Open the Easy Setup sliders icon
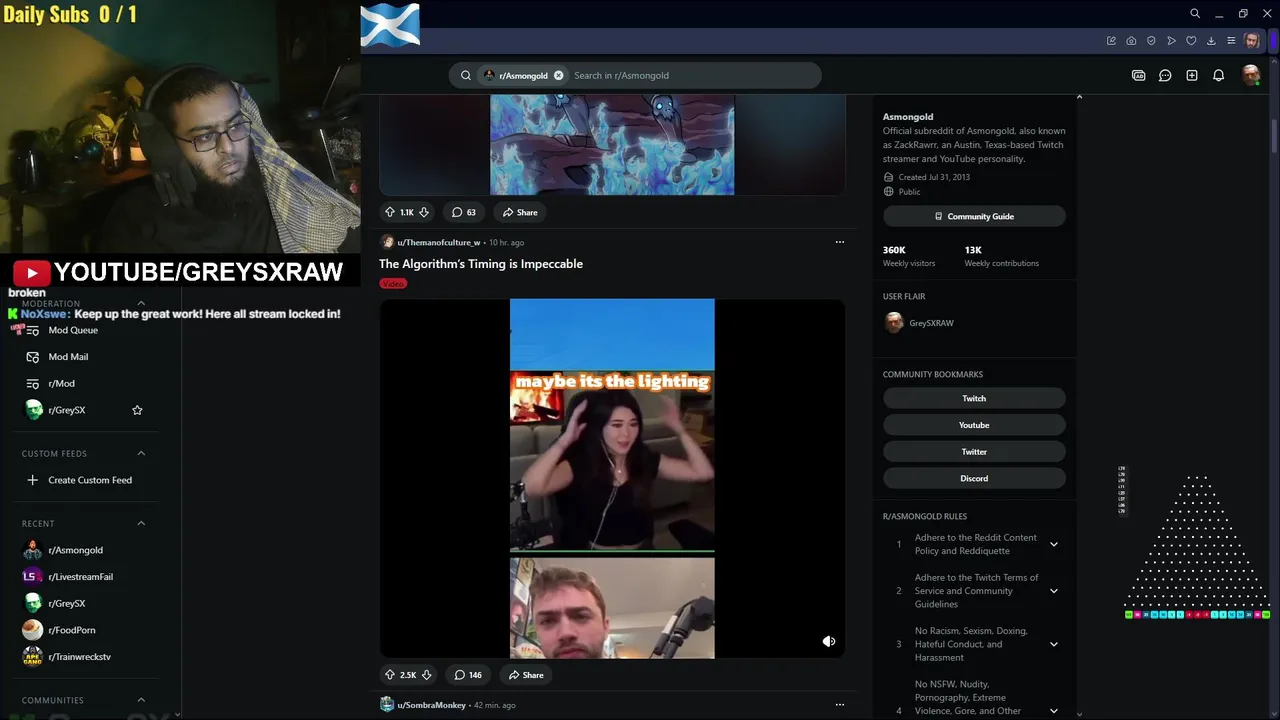Image resolution: width=1280 pixels, height=720 pixels. coord(1231,41)
